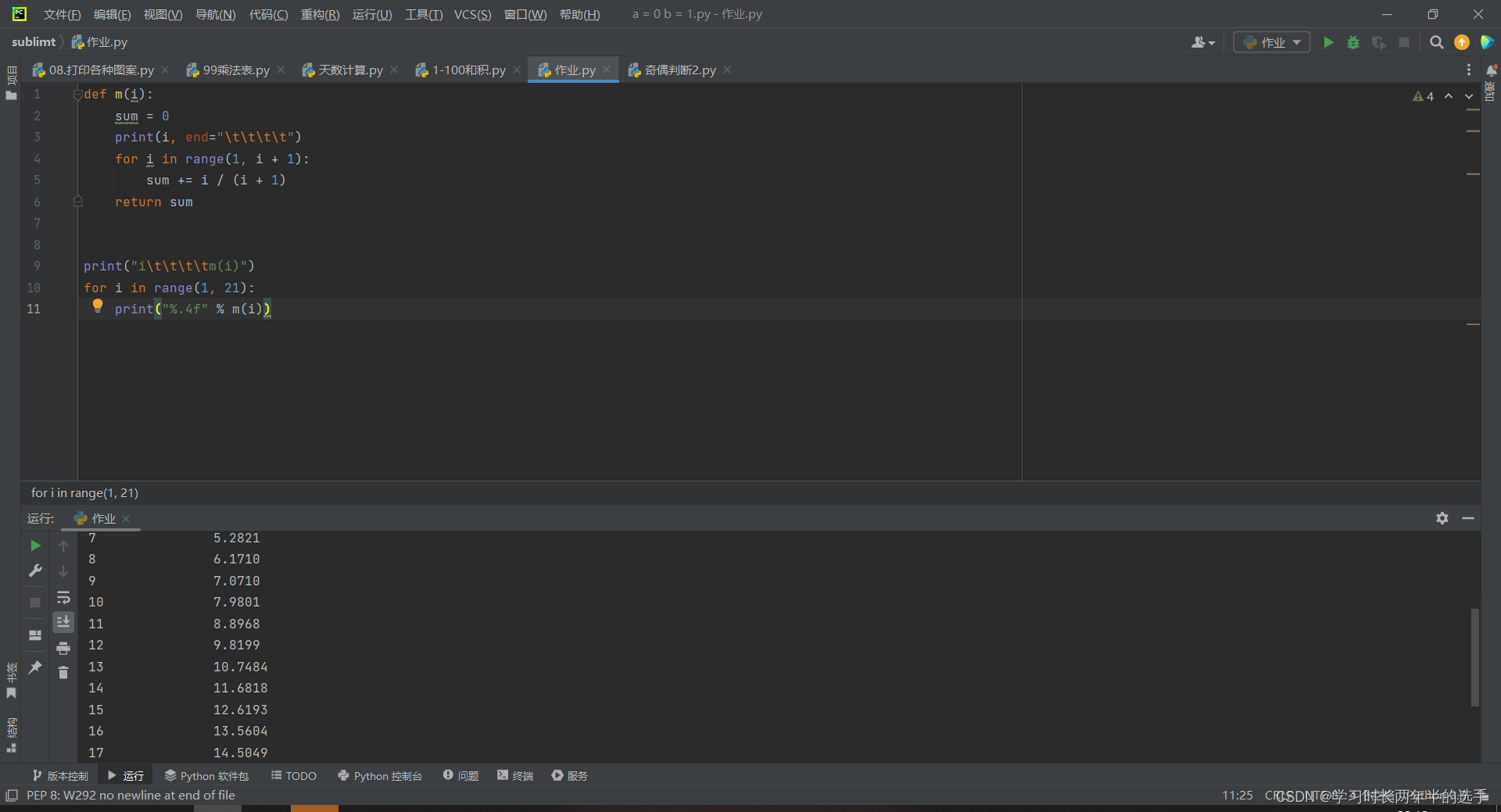Print console output with the printer icon

pyautogui.click(x=63, y=648)
